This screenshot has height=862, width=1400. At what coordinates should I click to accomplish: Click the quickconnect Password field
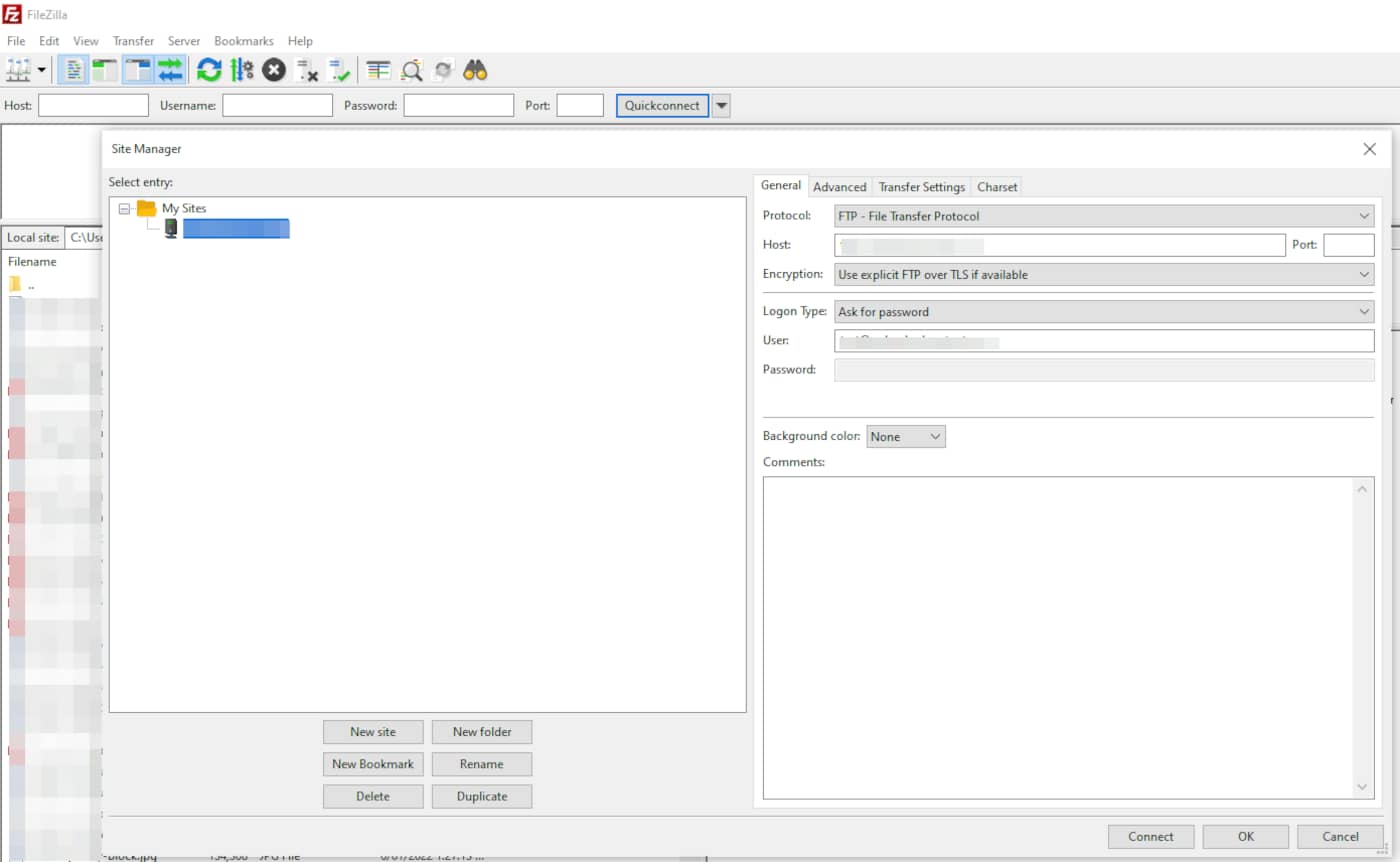459,105
